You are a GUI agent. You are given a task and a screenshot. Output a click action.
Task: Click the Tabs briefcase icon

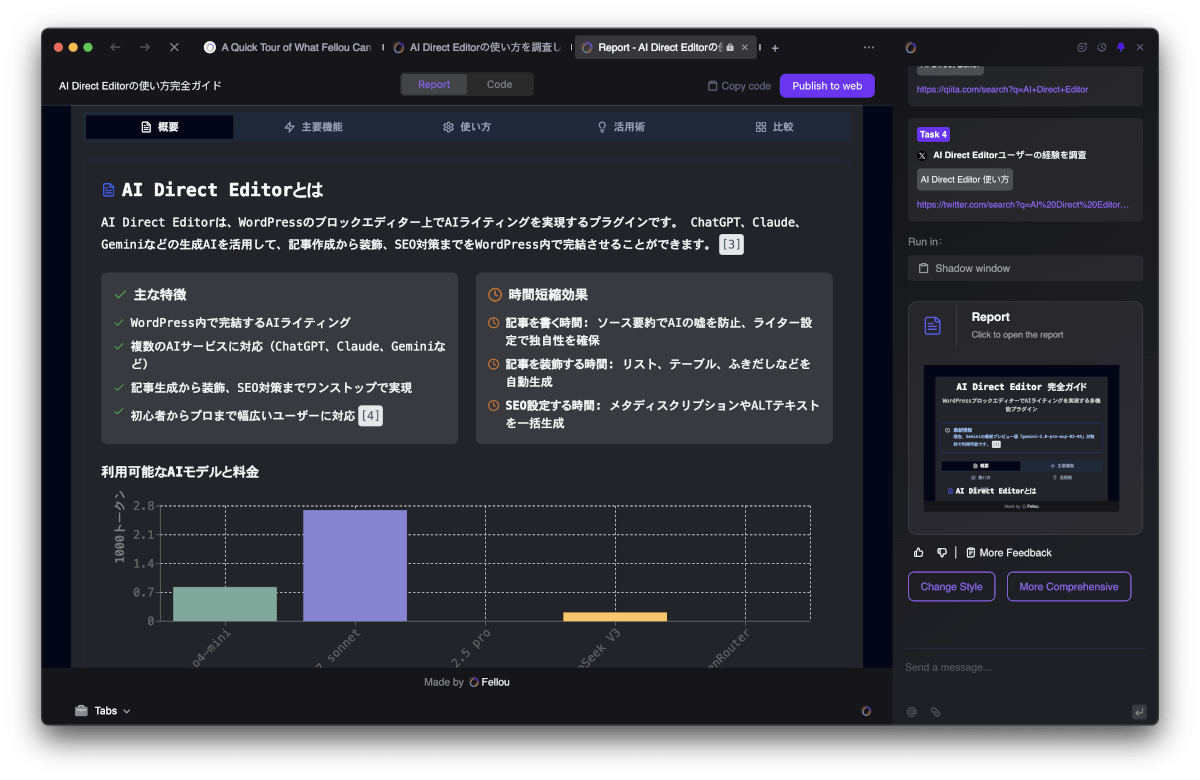click(x=81, y=711)
